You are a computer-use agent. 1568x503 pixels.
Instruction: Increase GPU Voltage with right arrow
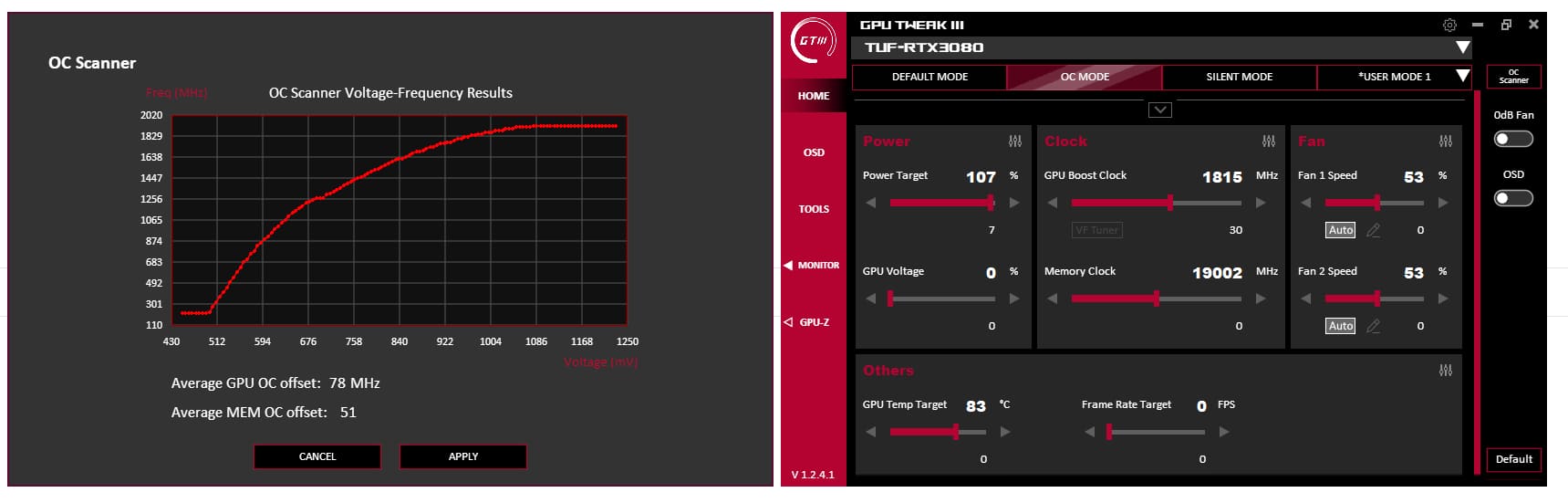coord(1014,299)
